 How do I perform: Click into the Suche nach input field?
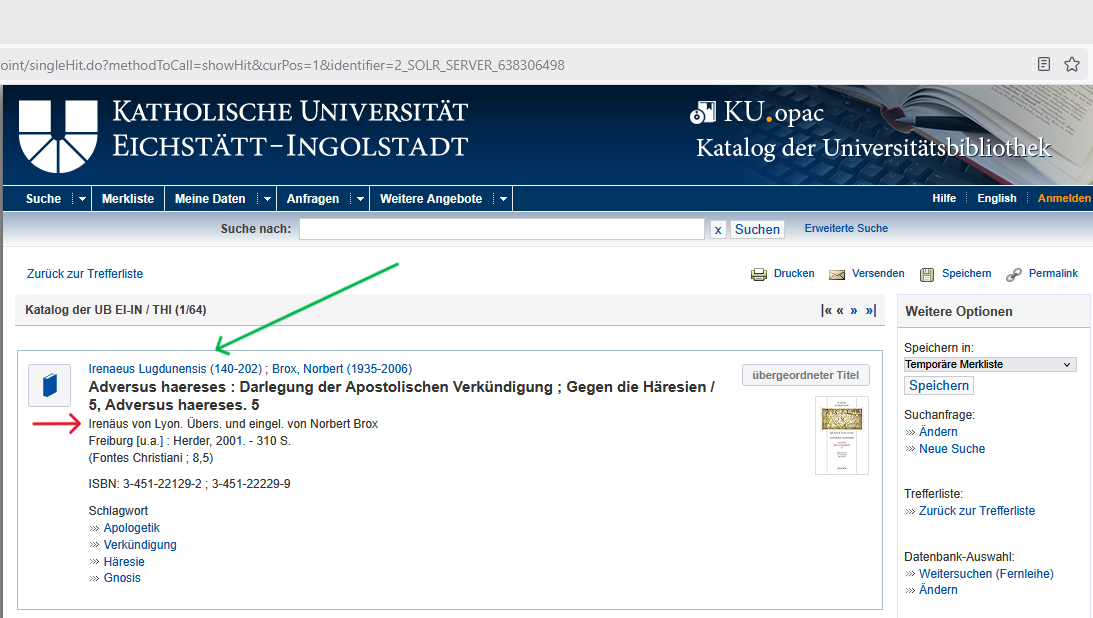click(x=502, y=229)
